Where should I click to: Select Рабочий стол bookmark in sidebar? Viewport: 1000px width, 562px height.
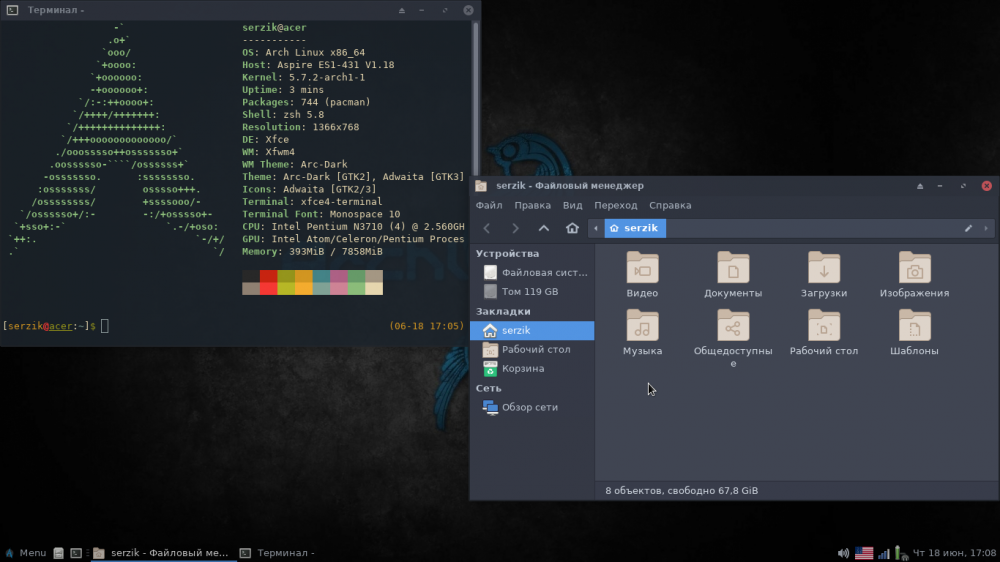click(533, 350)
